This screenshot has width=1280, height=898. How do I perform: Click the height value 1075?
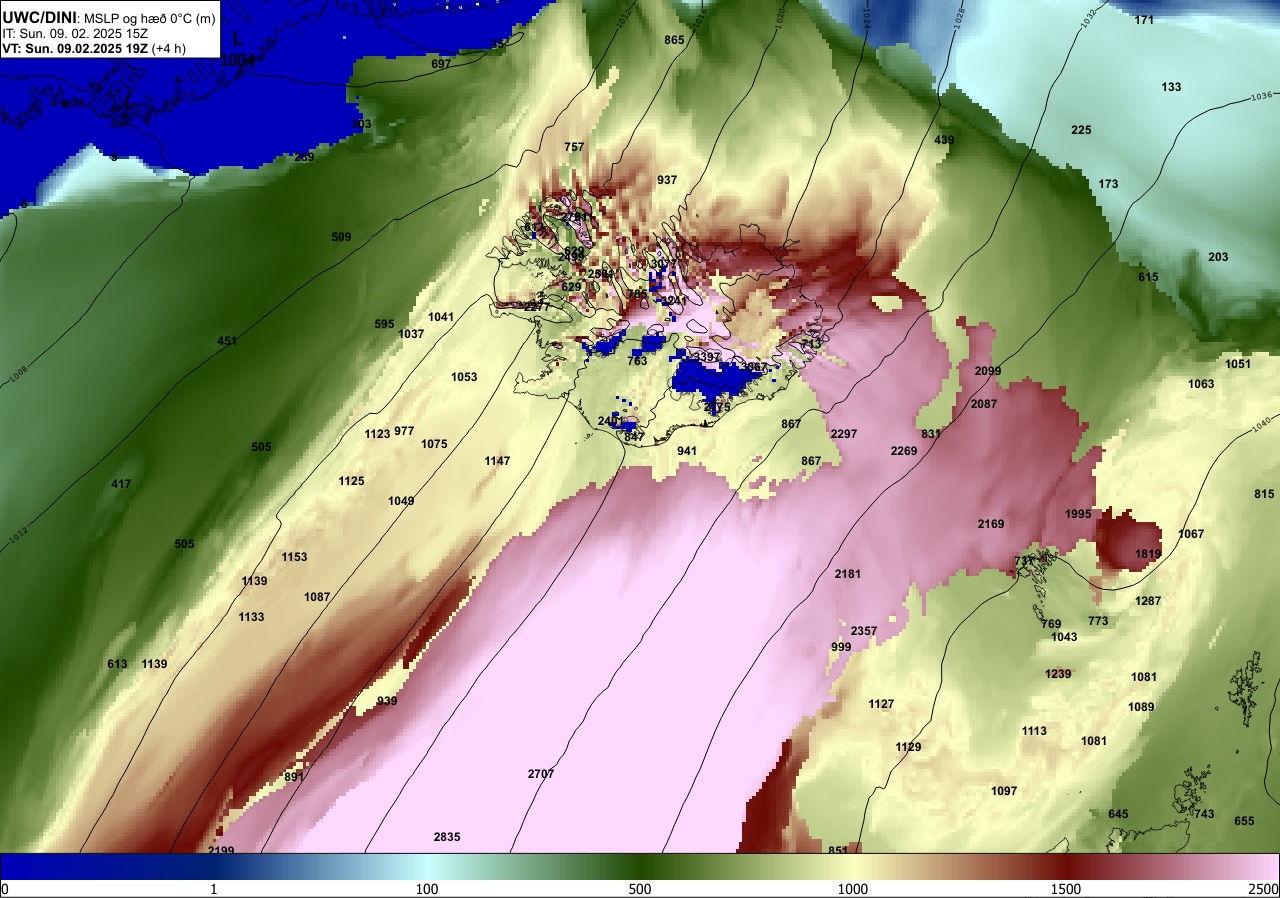(434, 444)
